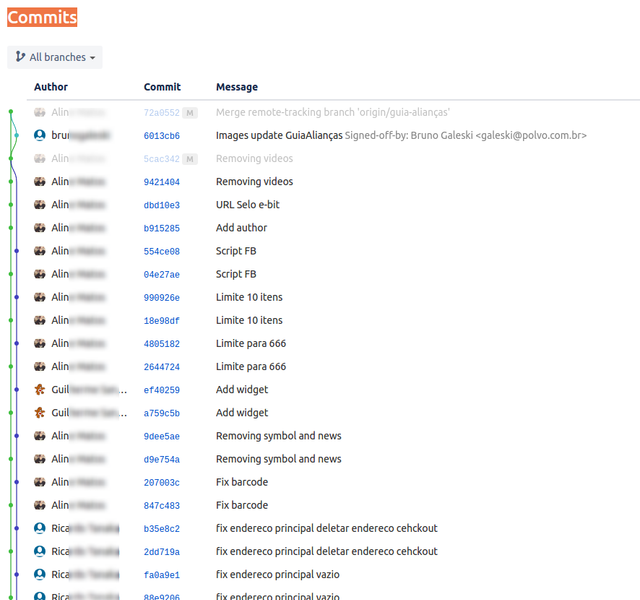The width and height of the screenshot is (640, 600).
Task: Open commit 04e27ae
Action: point(162,274)
